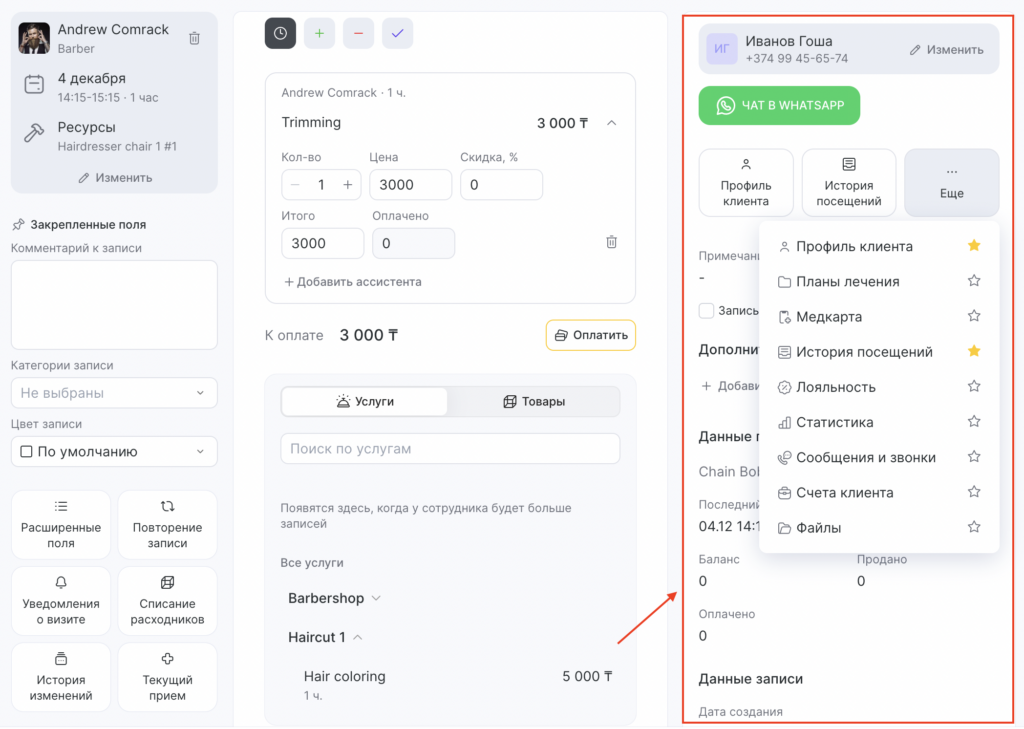Switch to the Товары tab
The height and width of the screenshot is (729, 1024).
click(x=533, y=401)
